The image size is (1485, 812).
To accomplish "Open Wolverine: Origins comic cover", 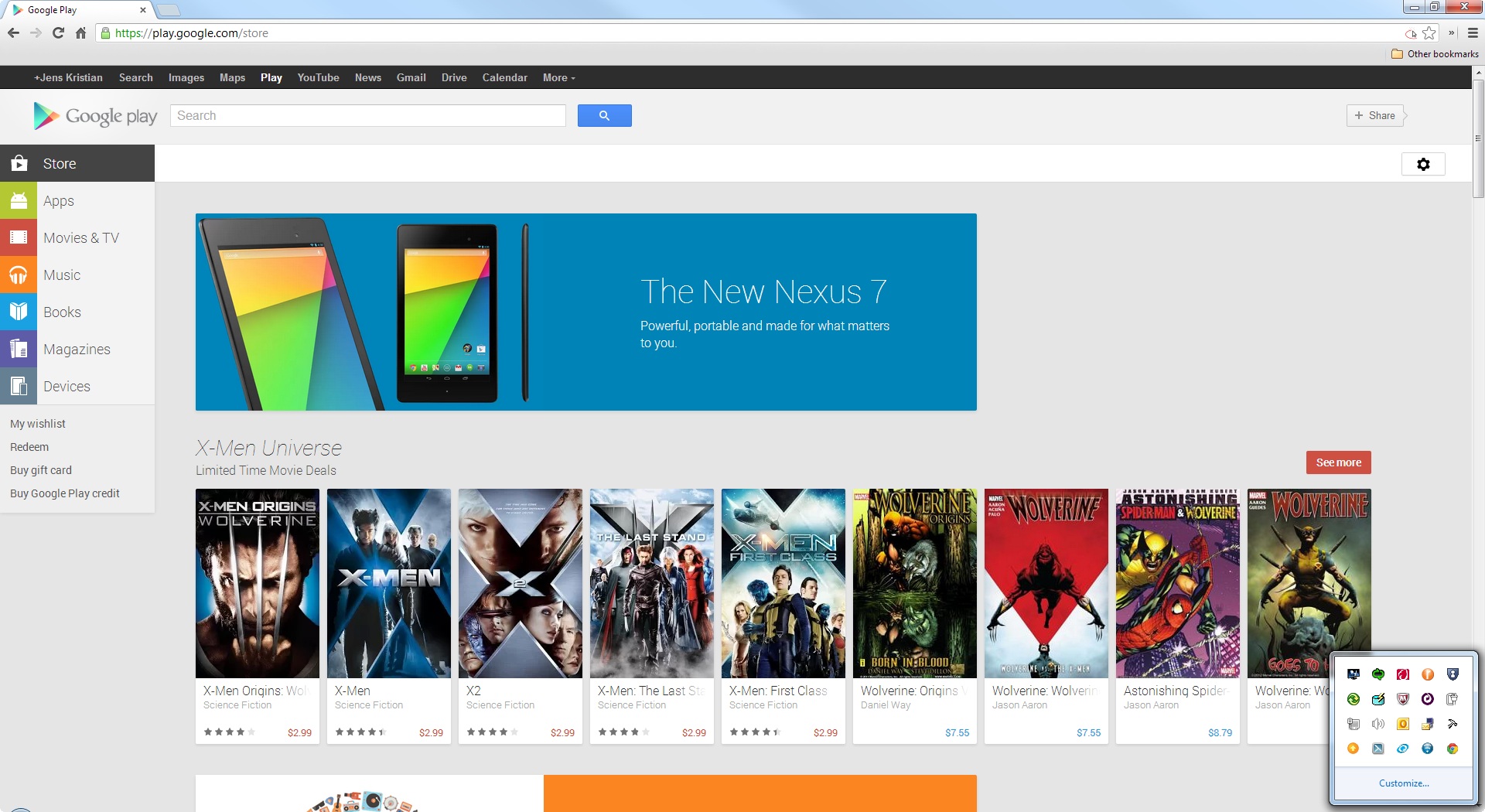I will pos(914,583).
